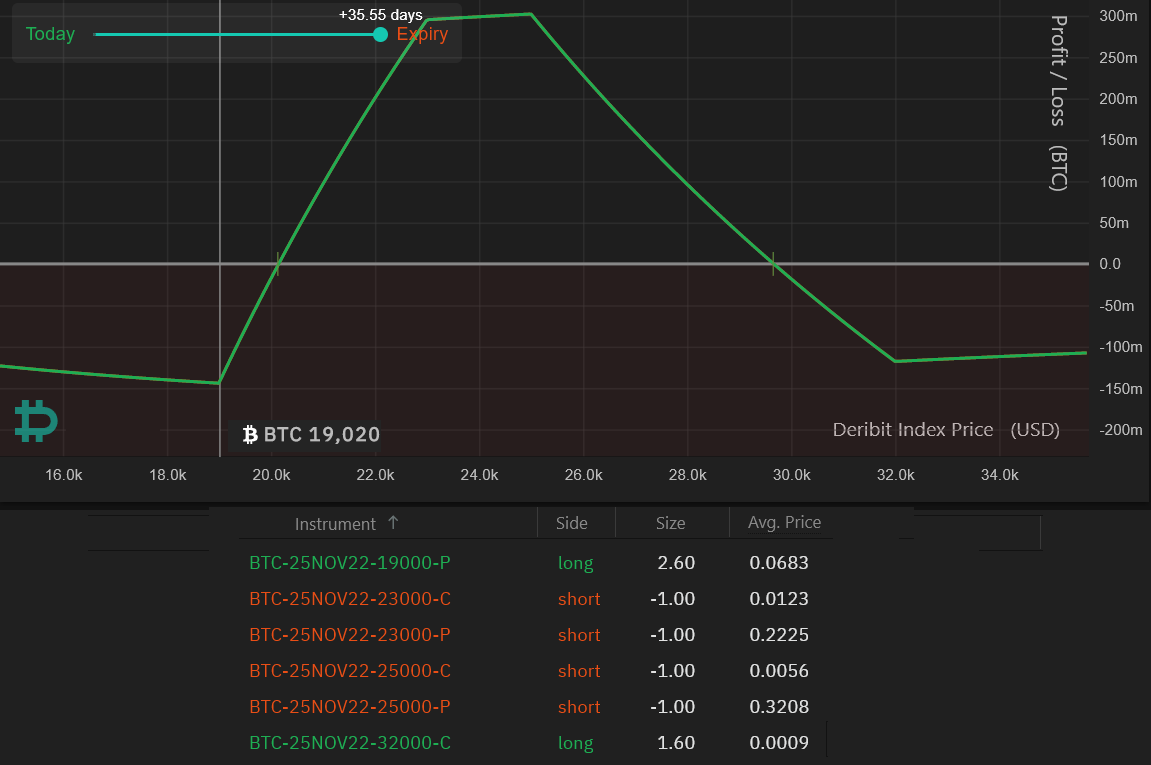Select the Expiry label on the time slider
Screen dimensions: 1151x765
(x=422, y=34)
